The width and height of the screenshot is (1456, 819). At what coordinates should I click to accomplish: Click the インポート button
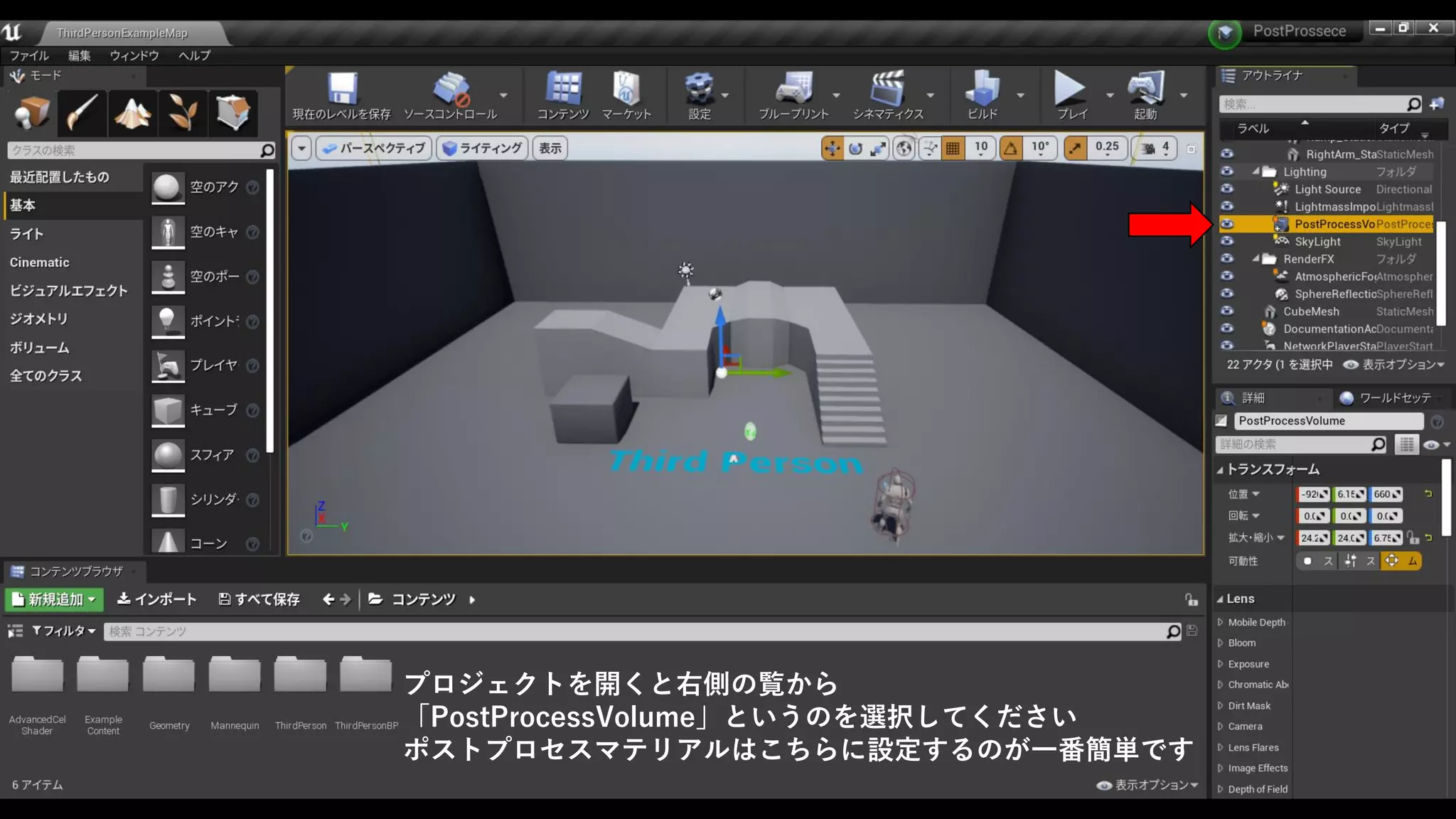coord(157,599)
